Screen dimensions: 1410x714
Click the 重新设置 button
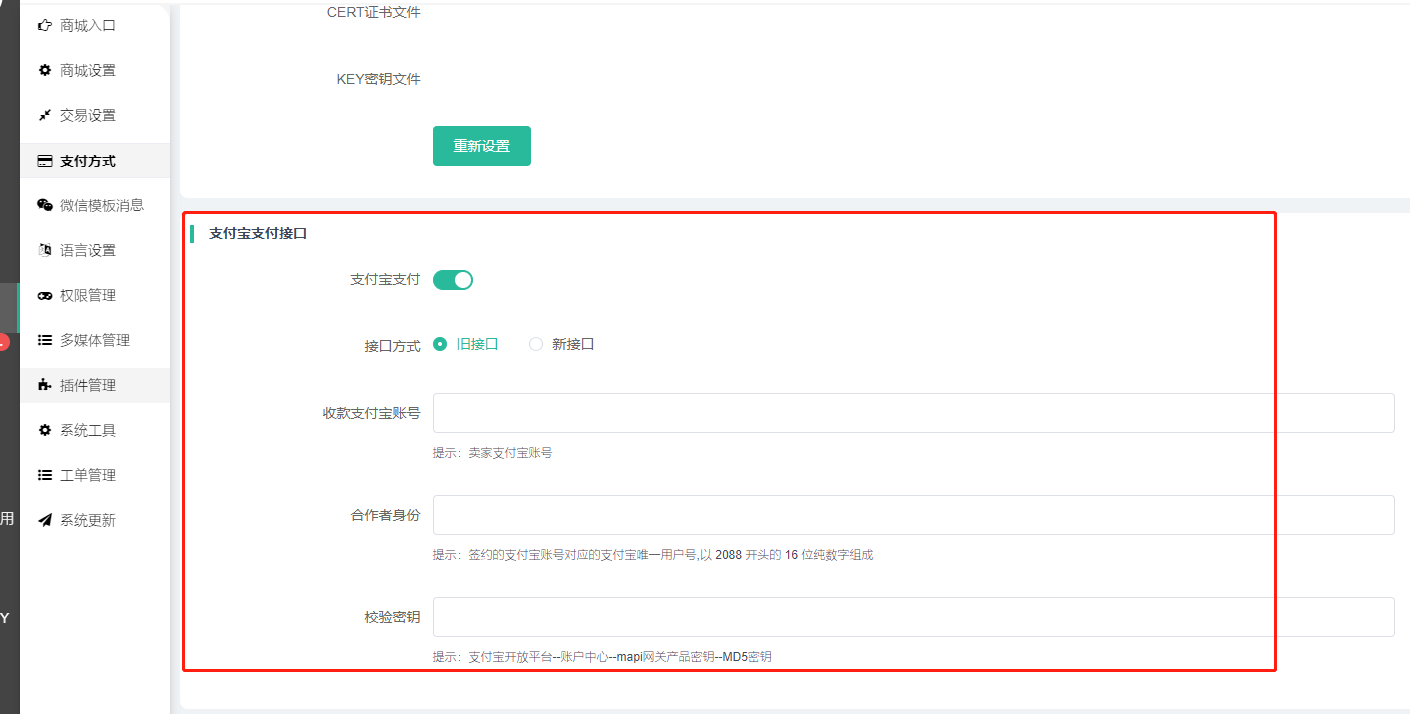point(482,146)
